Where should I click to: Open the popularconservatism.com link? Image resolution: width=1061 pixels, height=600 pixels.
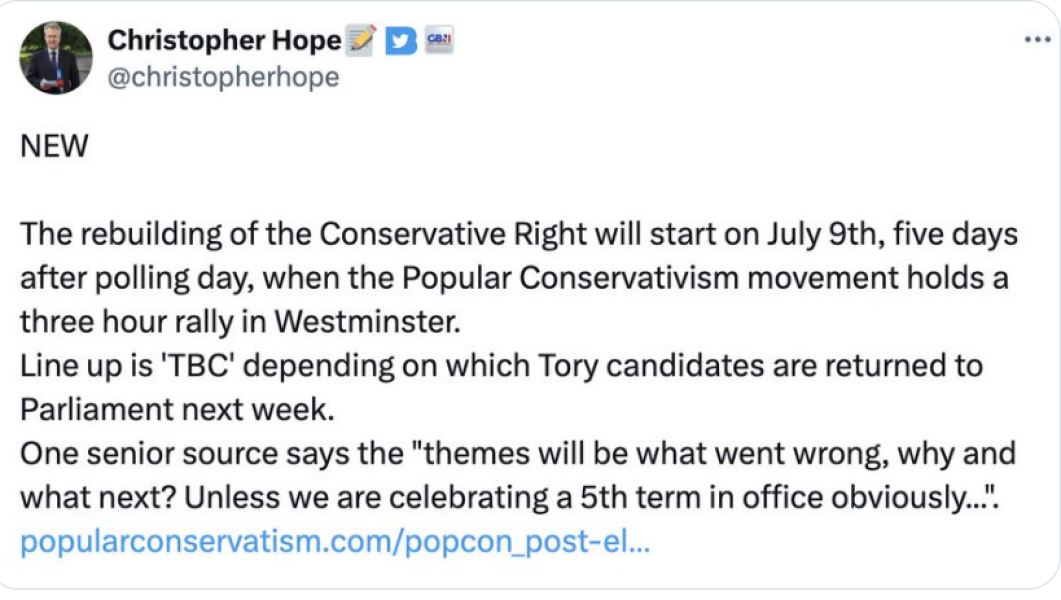pos(335,544)
